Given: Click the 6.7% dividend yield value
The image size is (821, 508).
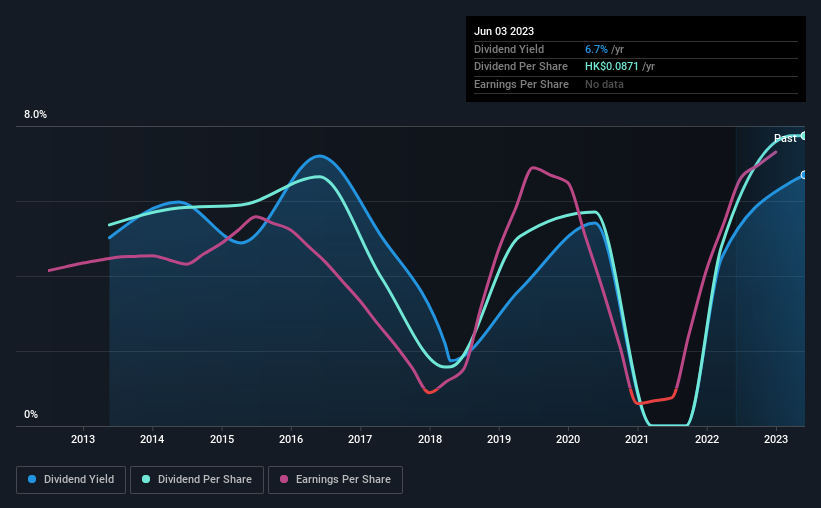Looking at the screenshot, I should point(596,49).
